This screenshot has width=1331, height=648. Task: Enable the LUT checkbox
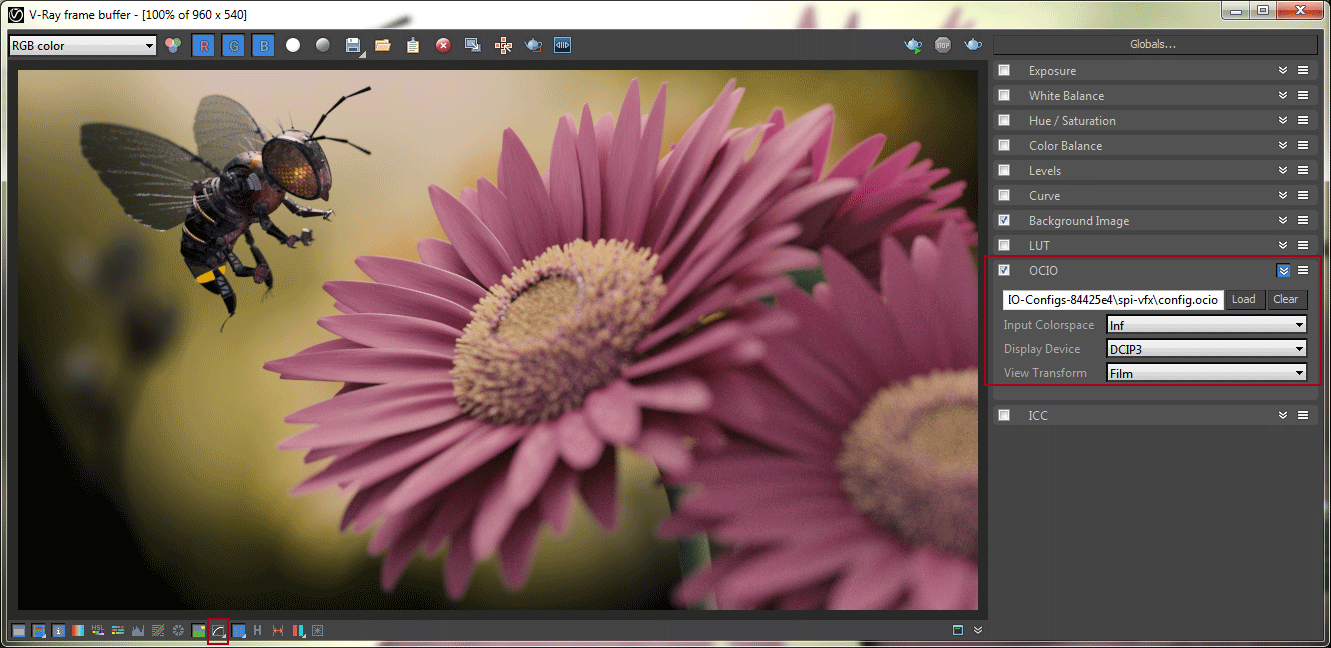(1004, 245)
